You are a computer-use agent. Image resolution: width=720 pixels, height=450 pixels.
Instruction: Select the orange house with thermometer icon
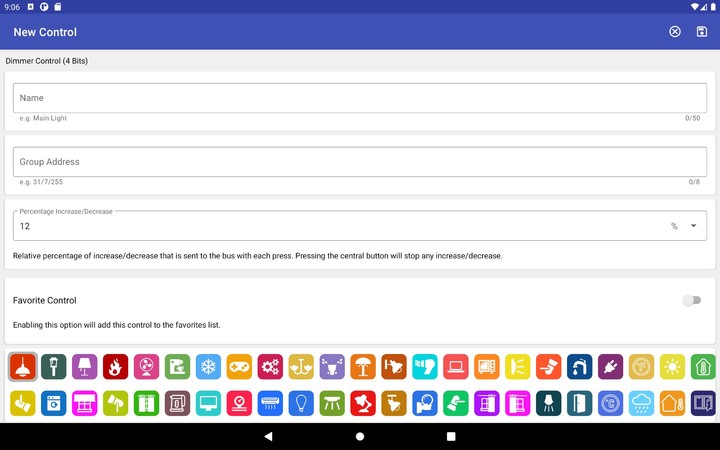pos(672,403)
